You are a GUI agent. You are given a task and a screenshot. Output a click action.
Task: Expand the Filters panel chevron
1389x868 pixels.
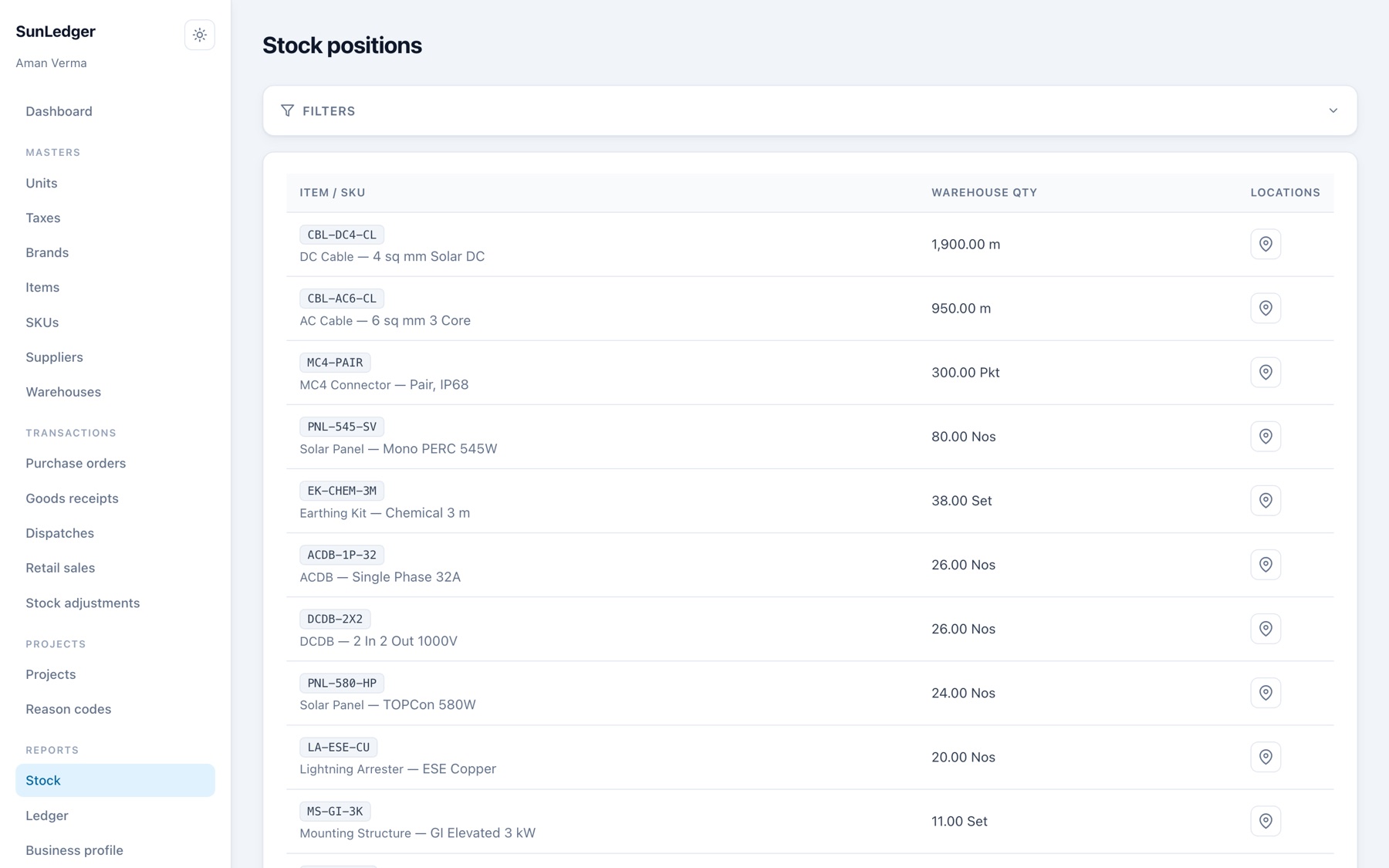point(1333,110)
